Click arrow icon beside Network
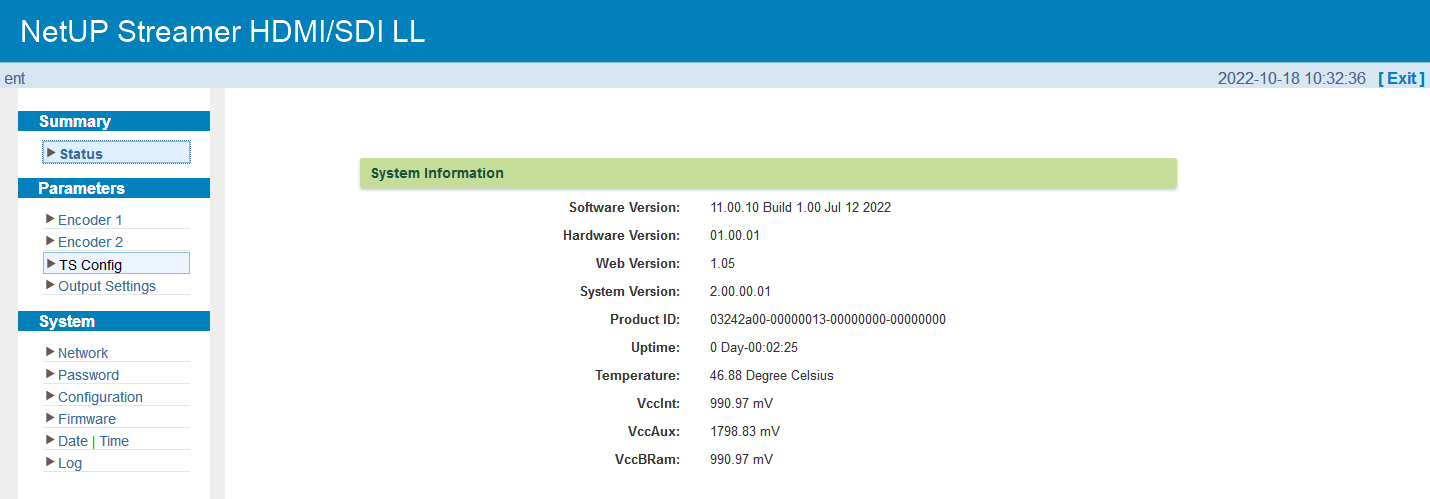Viewport: 1430px width, 499px height. click(x=50, y=352)
